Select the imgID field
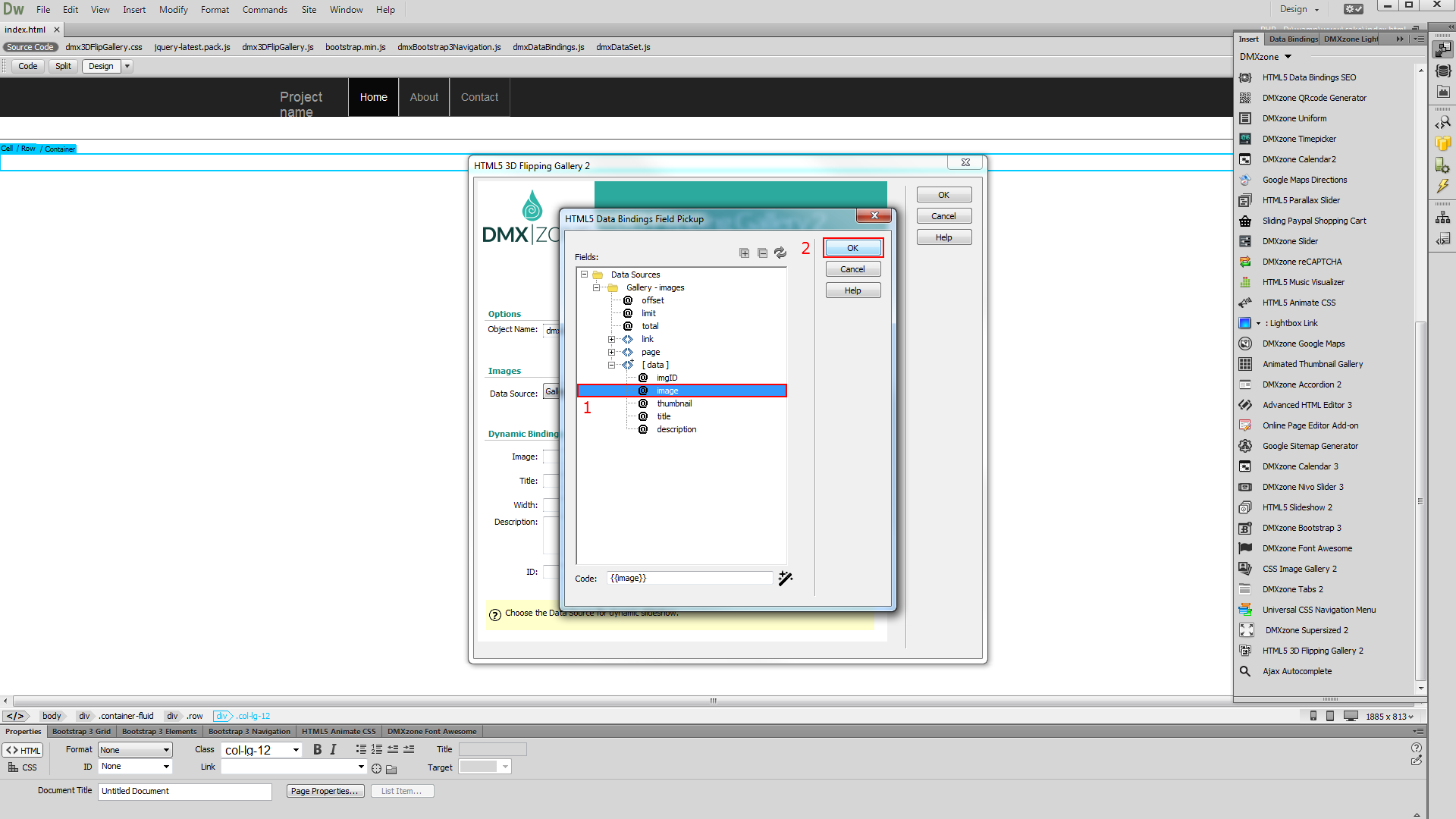1456x819 pixels. pos(667,378)
